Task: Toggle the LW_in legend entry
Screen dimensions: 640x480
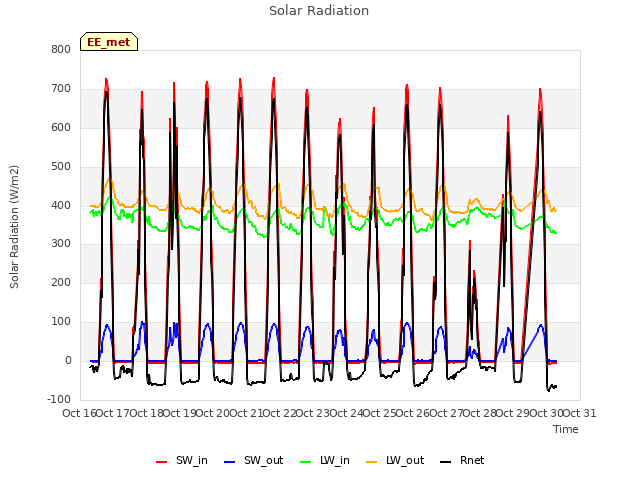Action: pos(325,460)
